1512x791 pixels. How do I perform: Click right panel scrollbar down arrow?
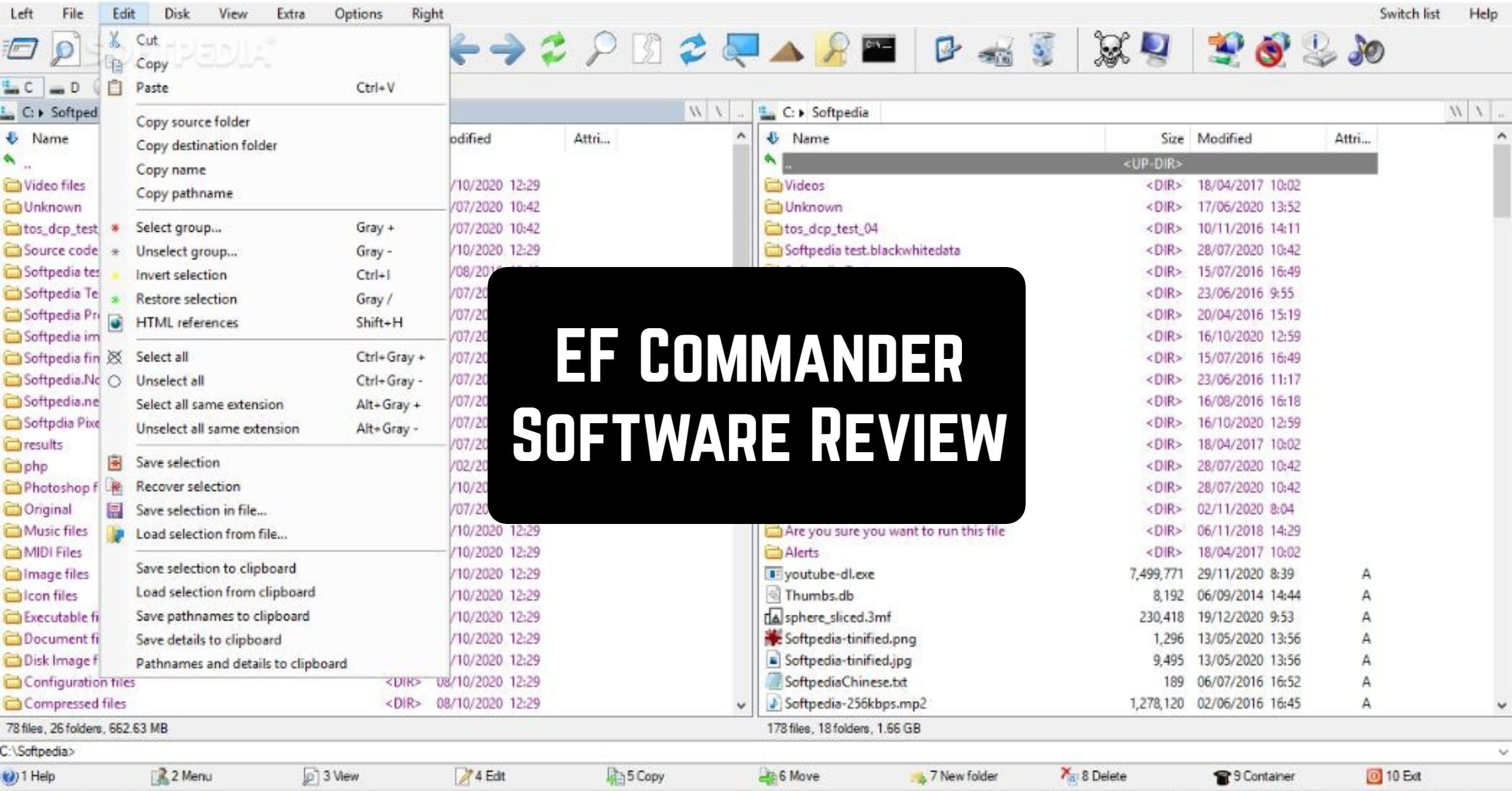(1502, 705)
